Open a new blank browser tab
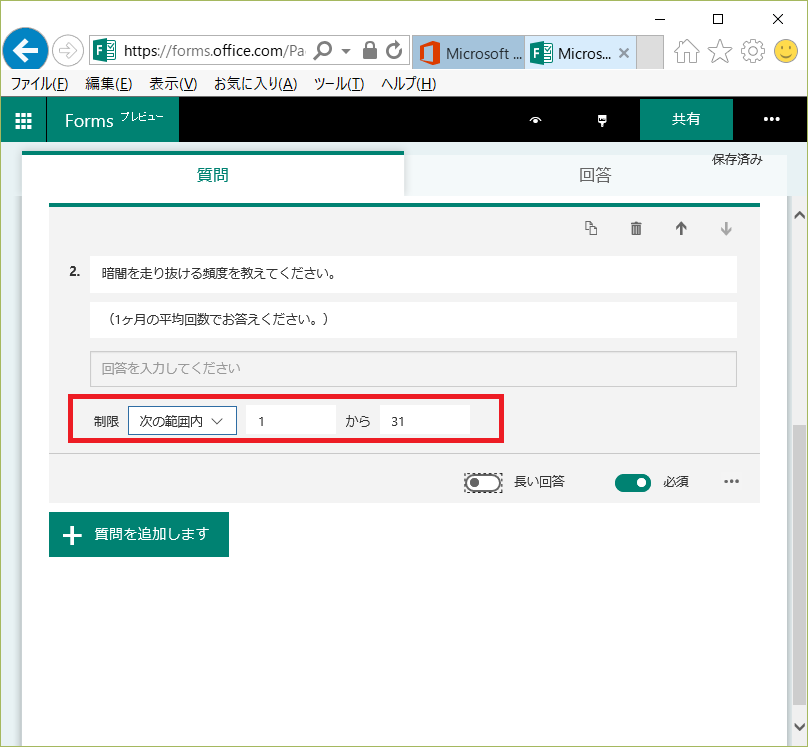This screenshot has height=747, width=808. tap(650, 53)
